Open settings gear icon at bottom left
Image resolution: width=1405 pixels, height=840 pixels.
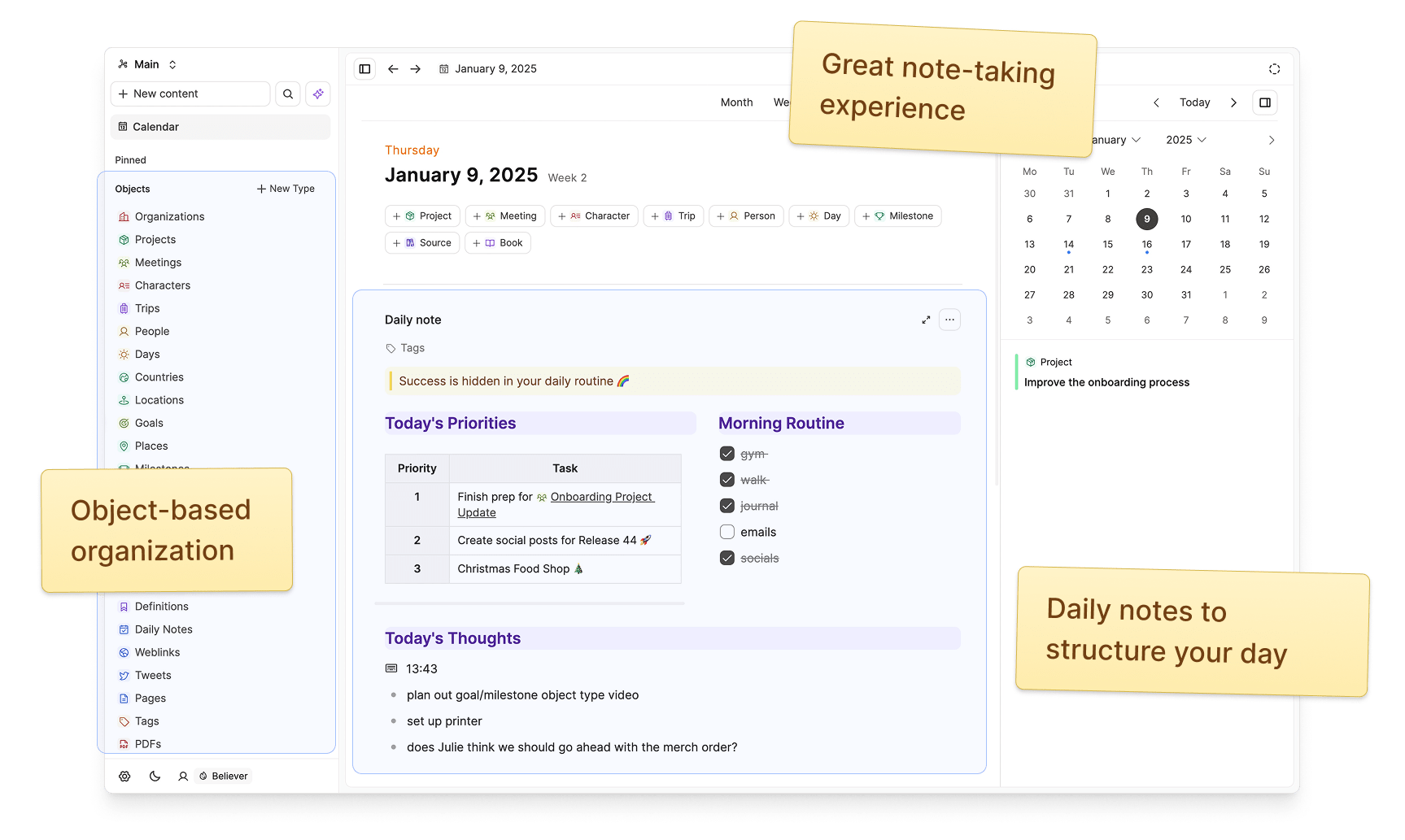(x=124, y=777)
